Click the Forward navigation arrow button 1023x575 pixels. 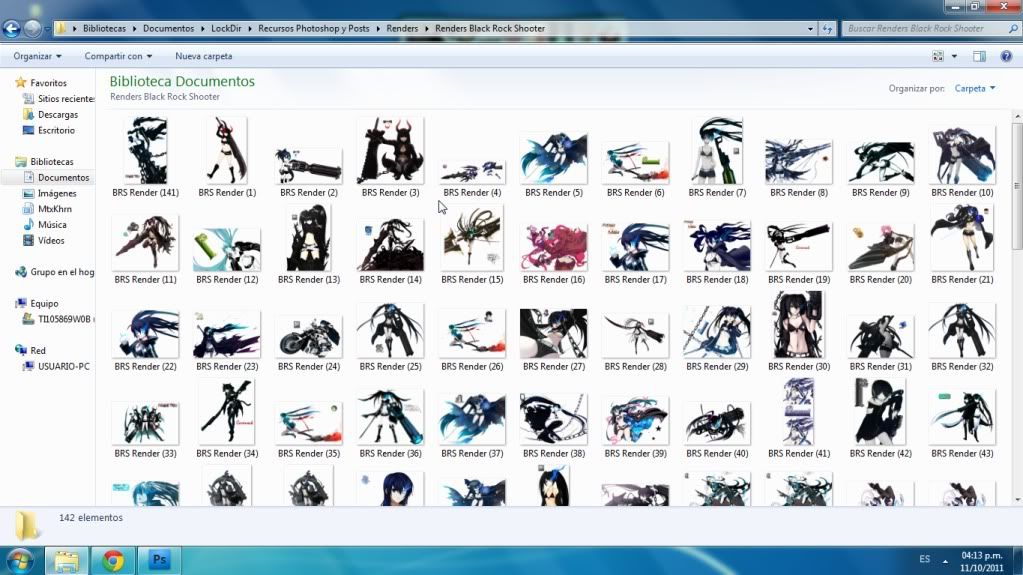click(x=32, y=29)
